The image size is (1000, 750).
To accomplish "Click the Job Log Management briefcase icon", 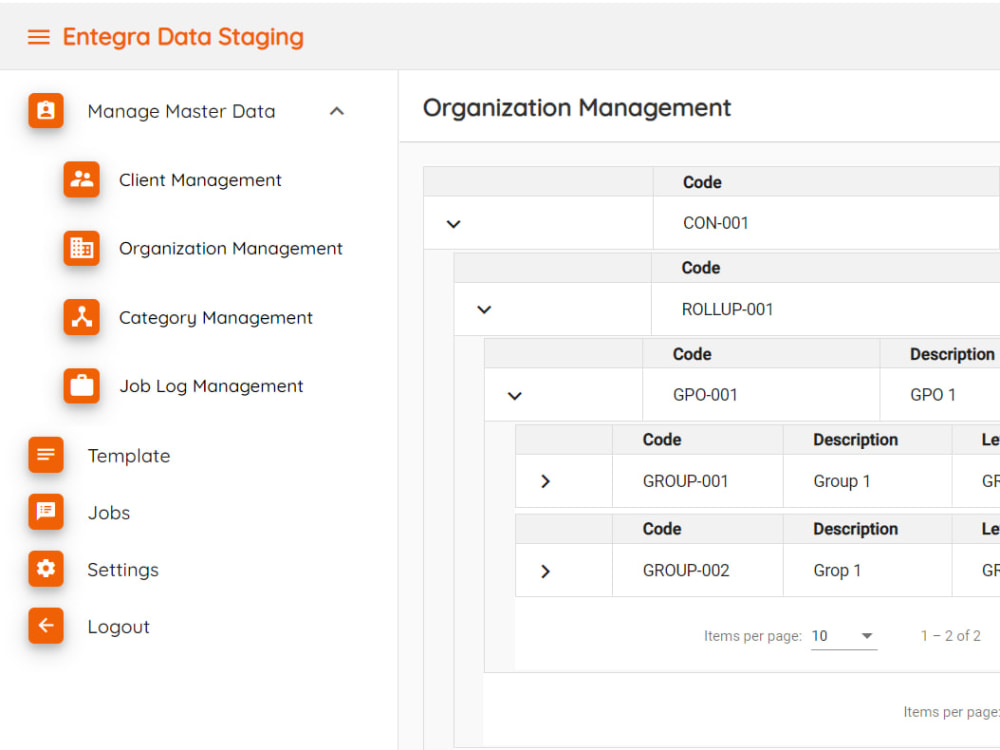I will click(x=82, y=386).
